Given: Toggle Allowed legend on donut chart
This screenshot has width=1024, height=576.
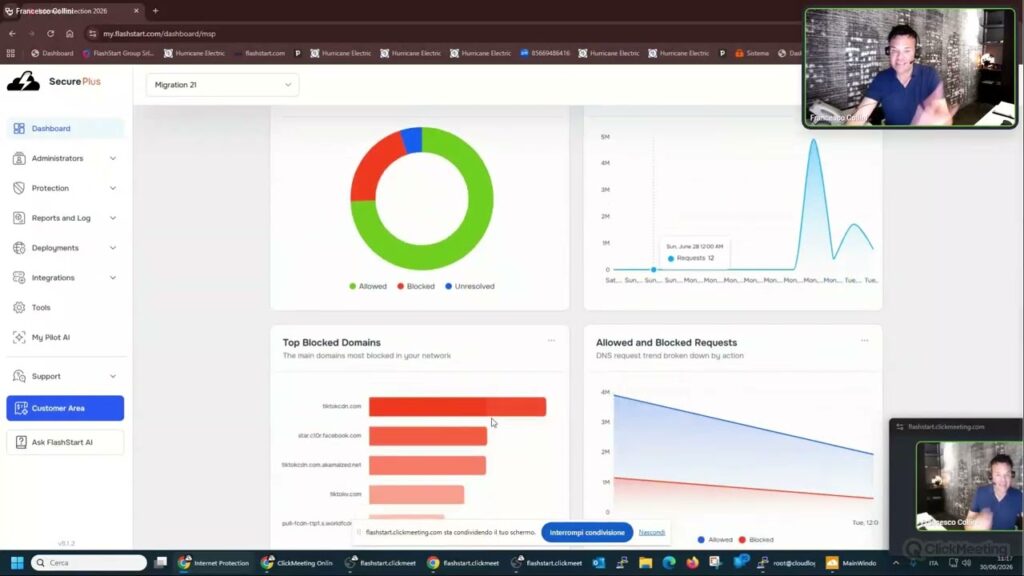Looking at the screenshot, I should click(368, 286).
